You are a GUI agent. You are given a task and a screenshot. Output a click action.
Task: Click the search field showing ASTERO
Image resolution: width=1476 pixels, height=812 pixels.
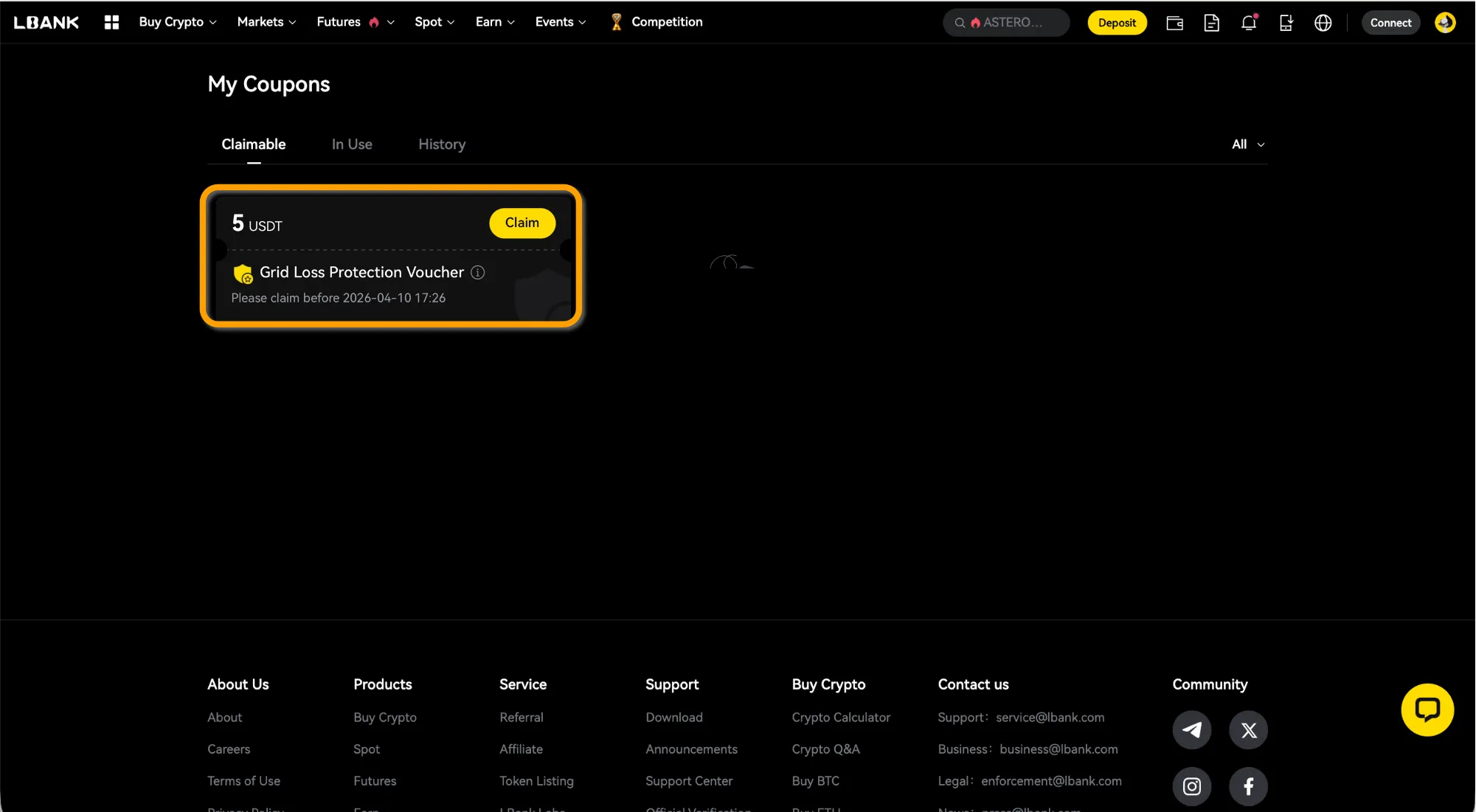click(x=1006, y=23)
